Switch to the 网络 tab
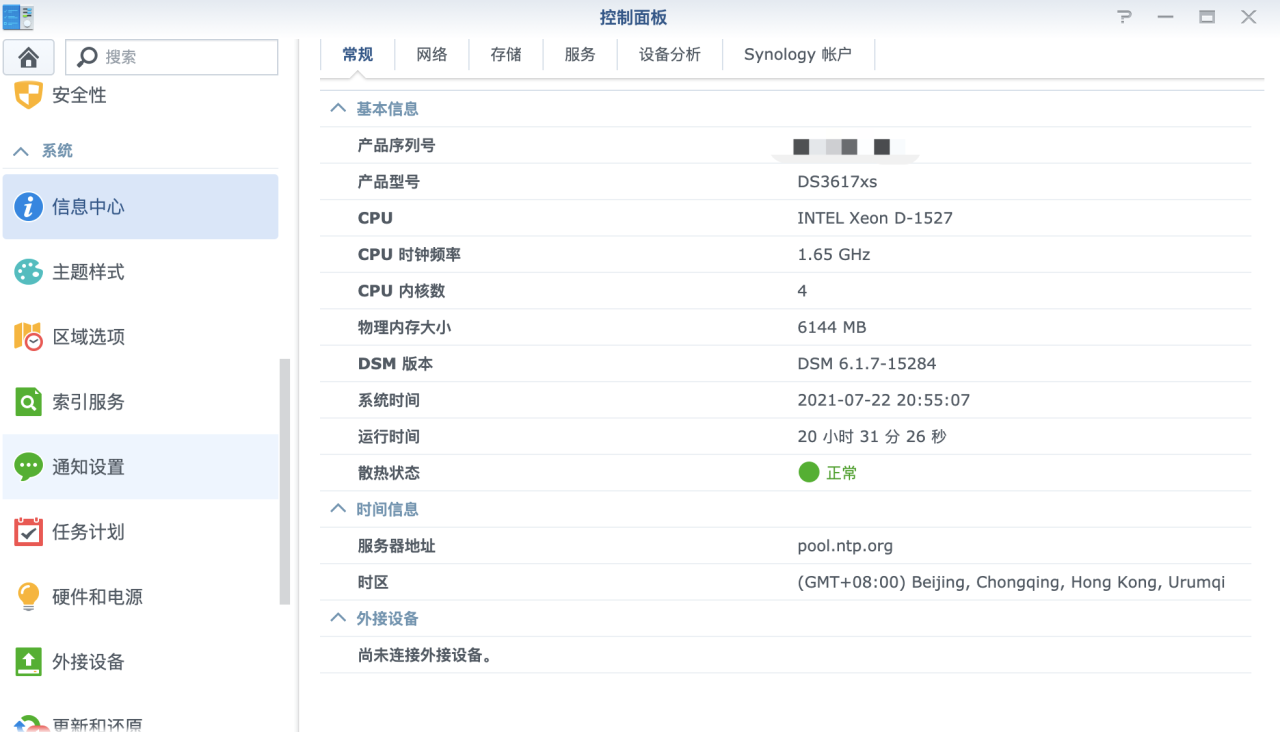Screen dimensions: 1280x732 point(431,54)
